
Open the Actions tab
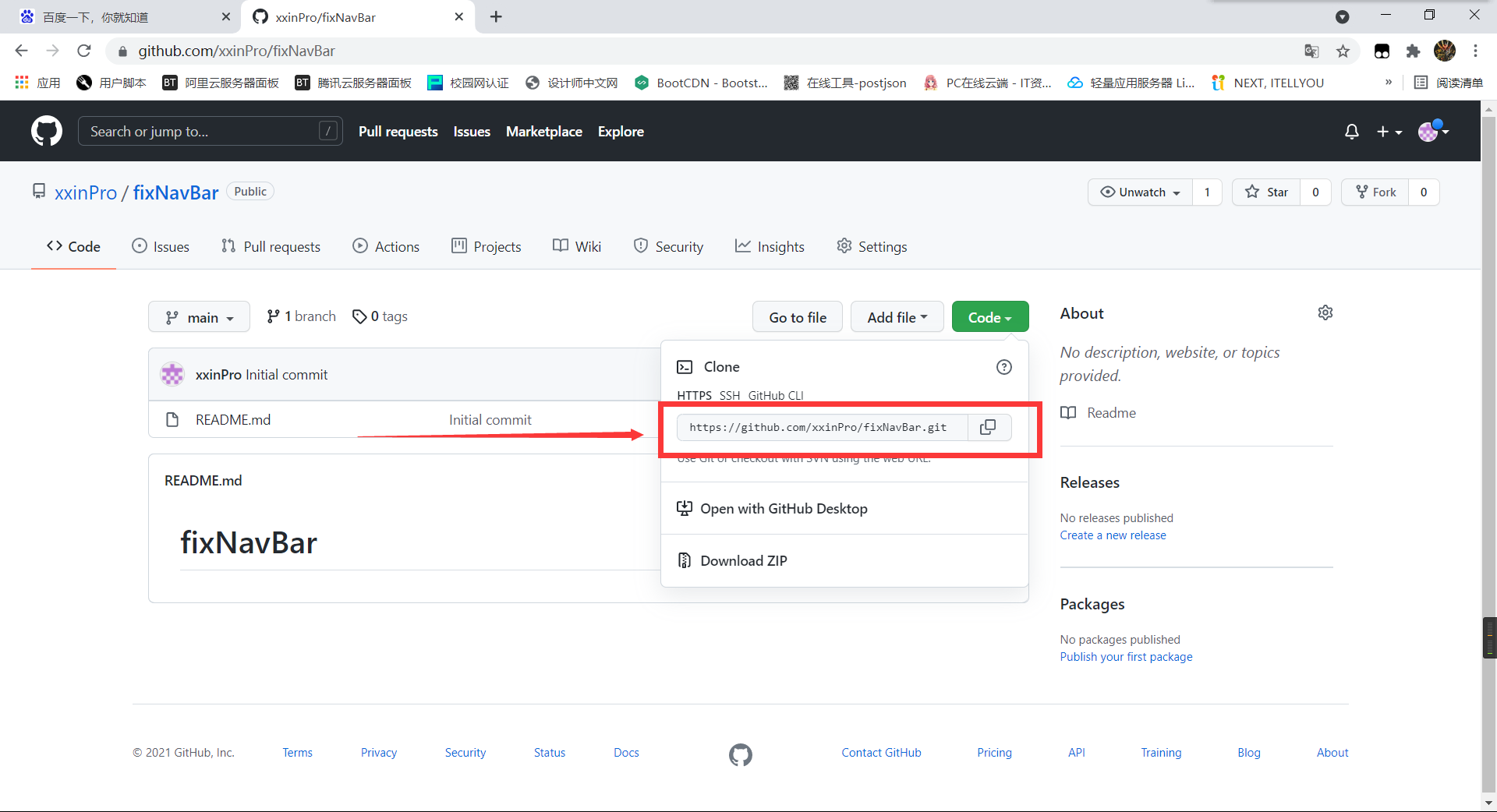pyautogui.click(x=386, y=246)
